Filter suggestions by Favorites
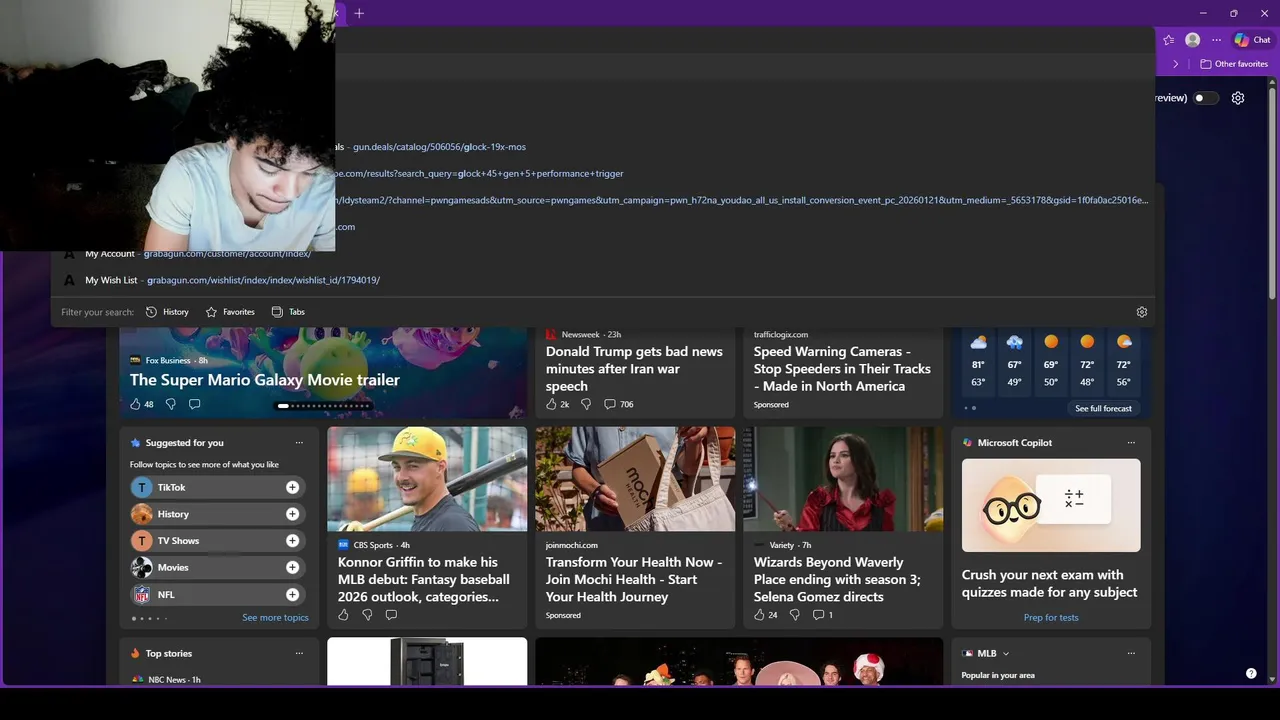The height and width of the screenshot is (720, 1280). (230, 312)
